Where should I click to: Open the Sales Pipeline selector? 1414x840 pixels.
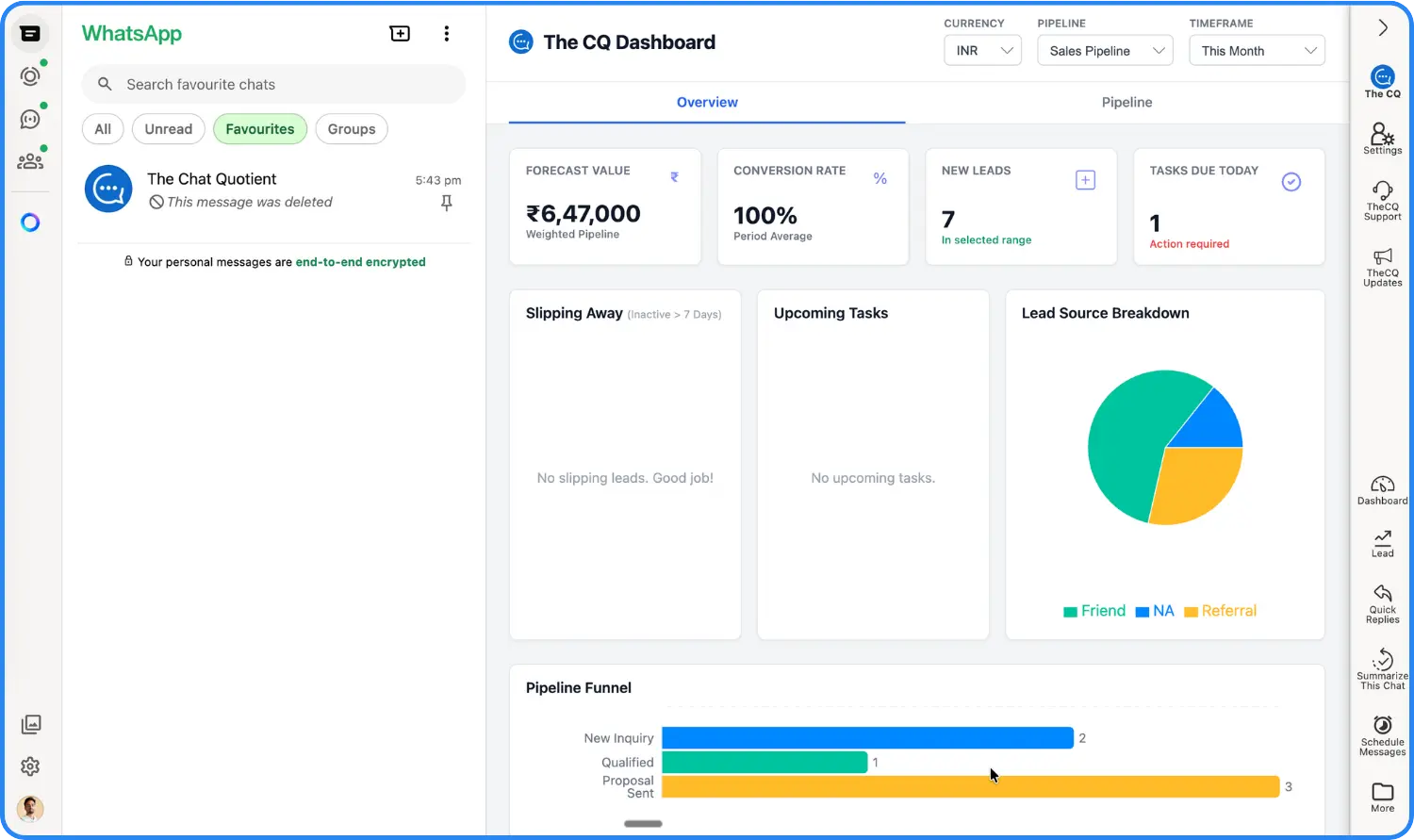pos(1104,50)
